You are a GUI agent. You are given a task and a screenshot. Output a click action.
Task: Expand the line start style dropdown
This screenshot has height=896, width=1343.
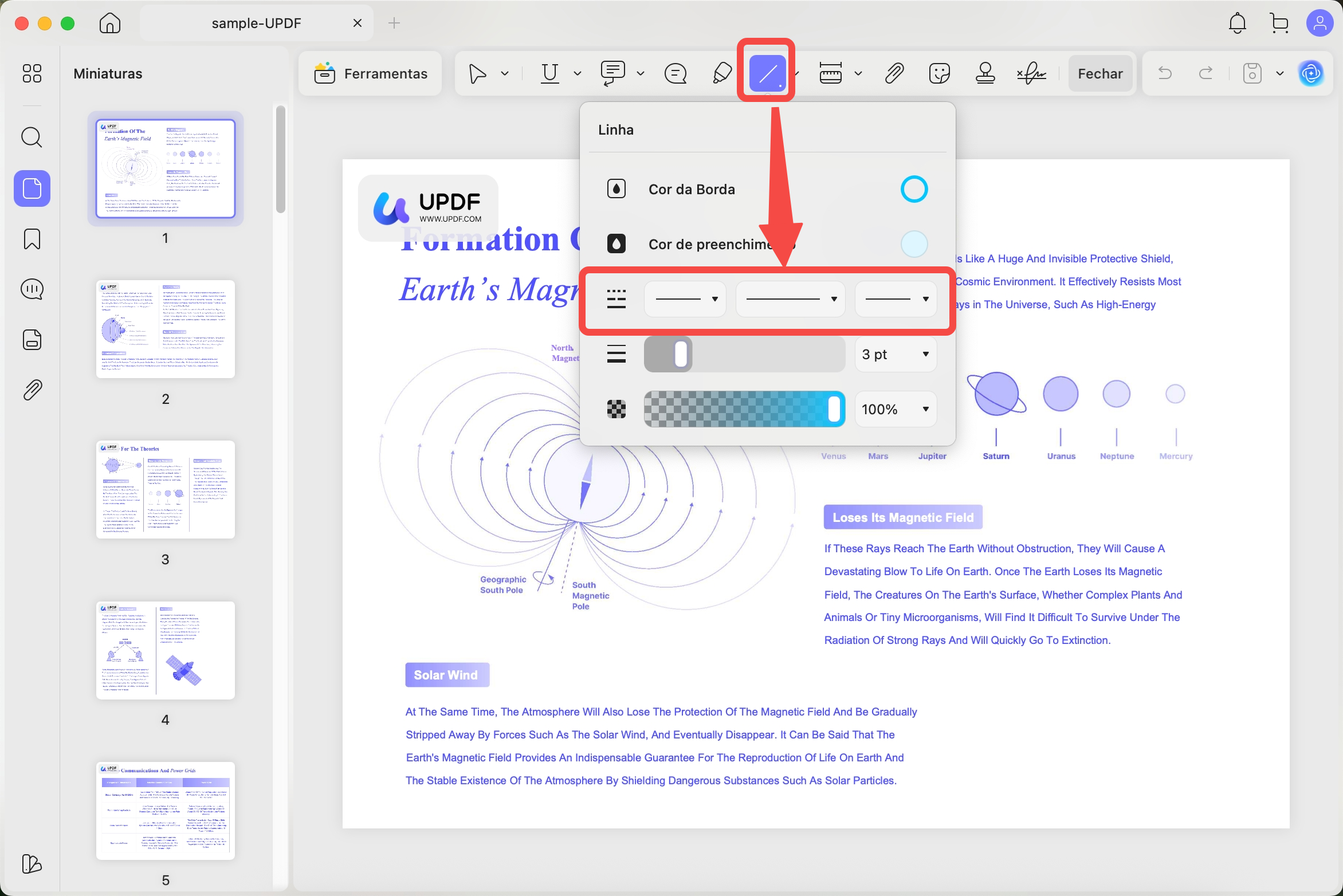685,299
